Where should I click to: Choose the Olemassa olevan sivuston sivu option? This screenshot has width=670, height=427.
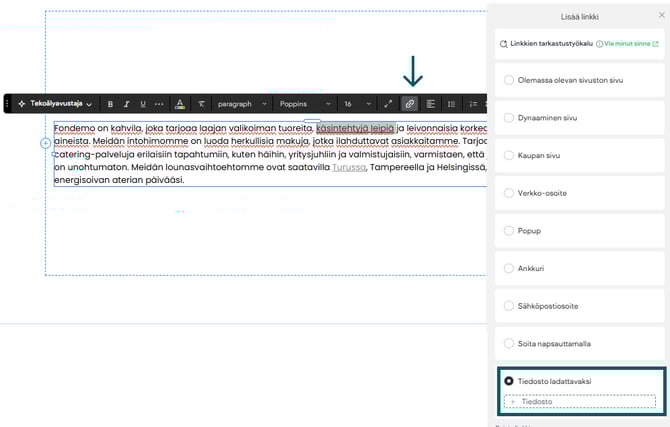coord(510,79)
